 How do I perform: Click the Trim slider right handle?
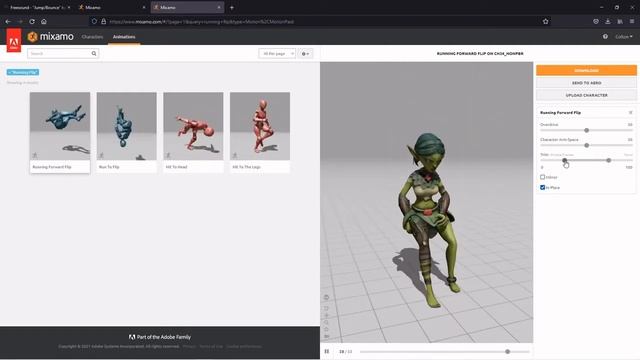(609, 160)
